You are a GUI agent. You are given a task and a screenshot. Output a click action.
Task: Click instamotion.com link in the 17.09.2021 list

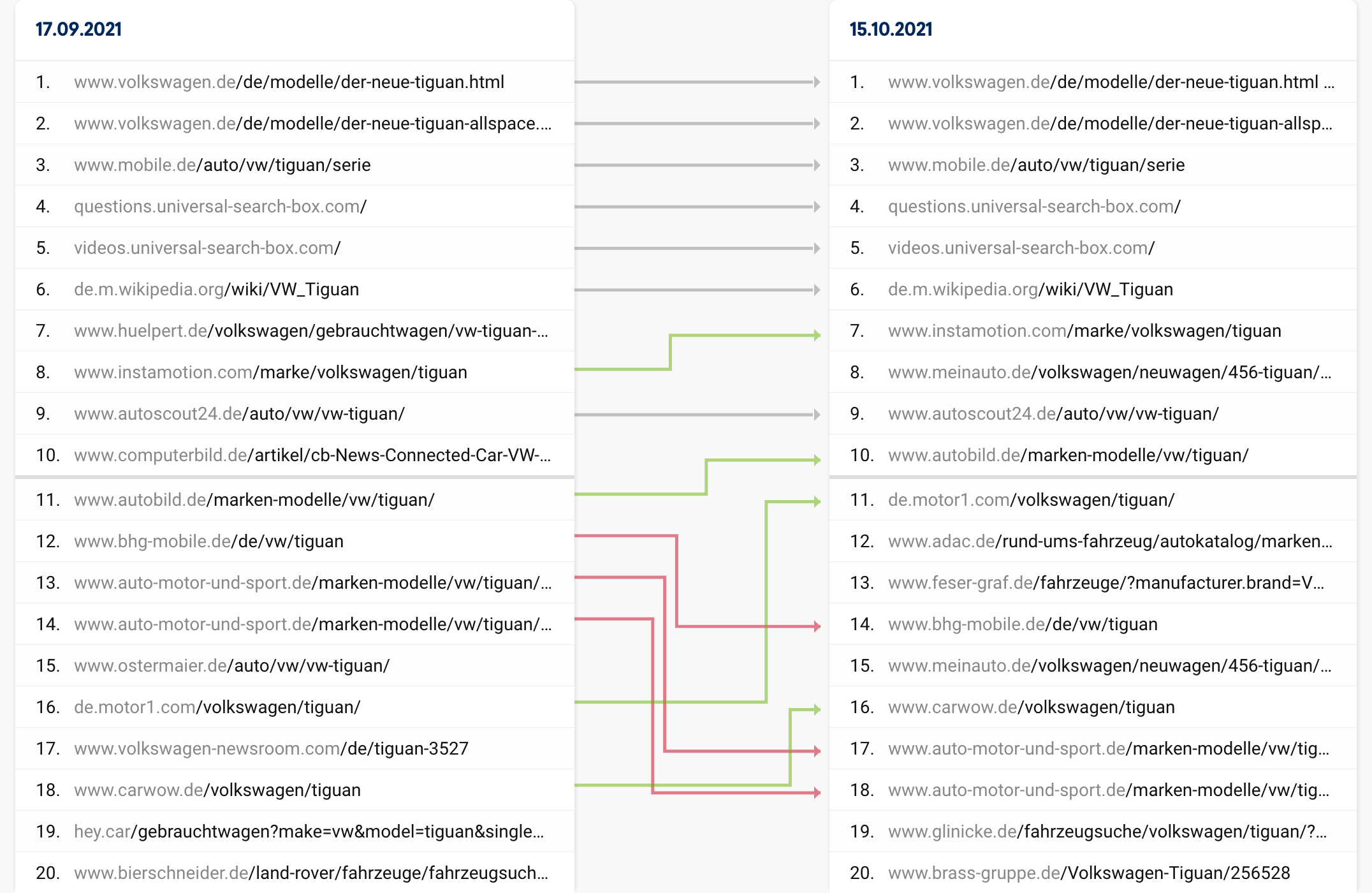(270, 373)
